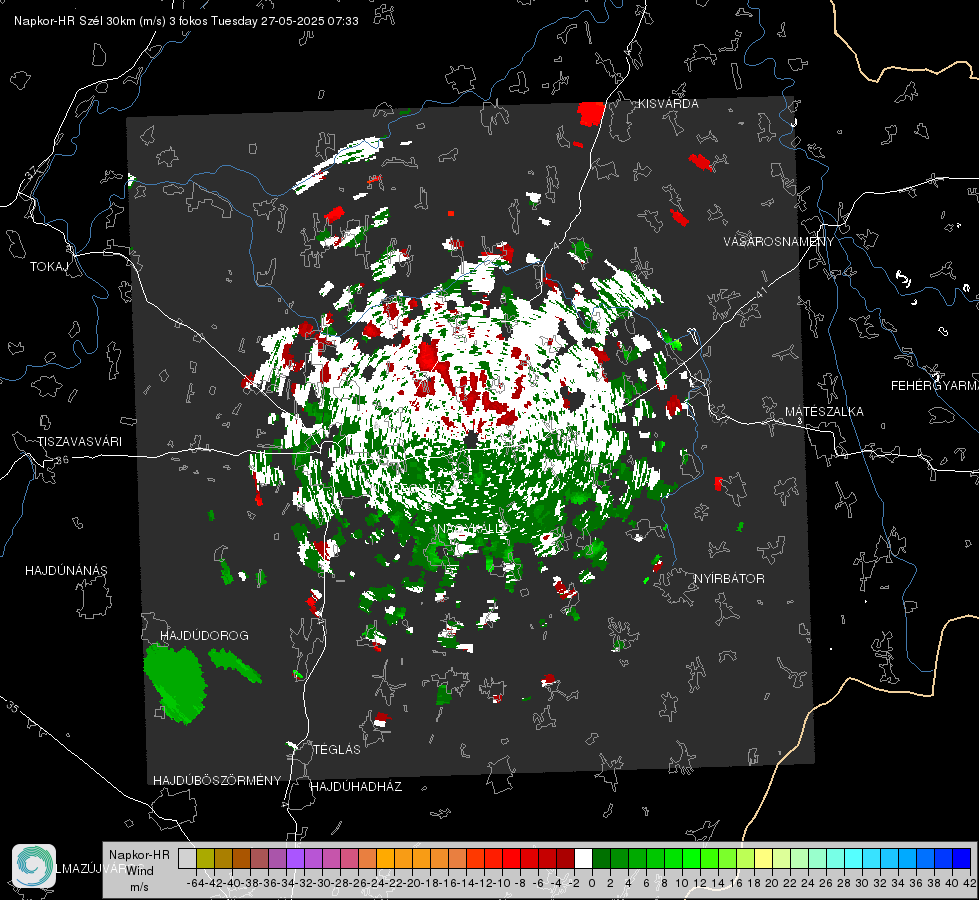Click the HAJDÚBÖSZÖRMÉNY label
Image resolution: width=979 pixels, height=900 pixels.
(217, 781)
